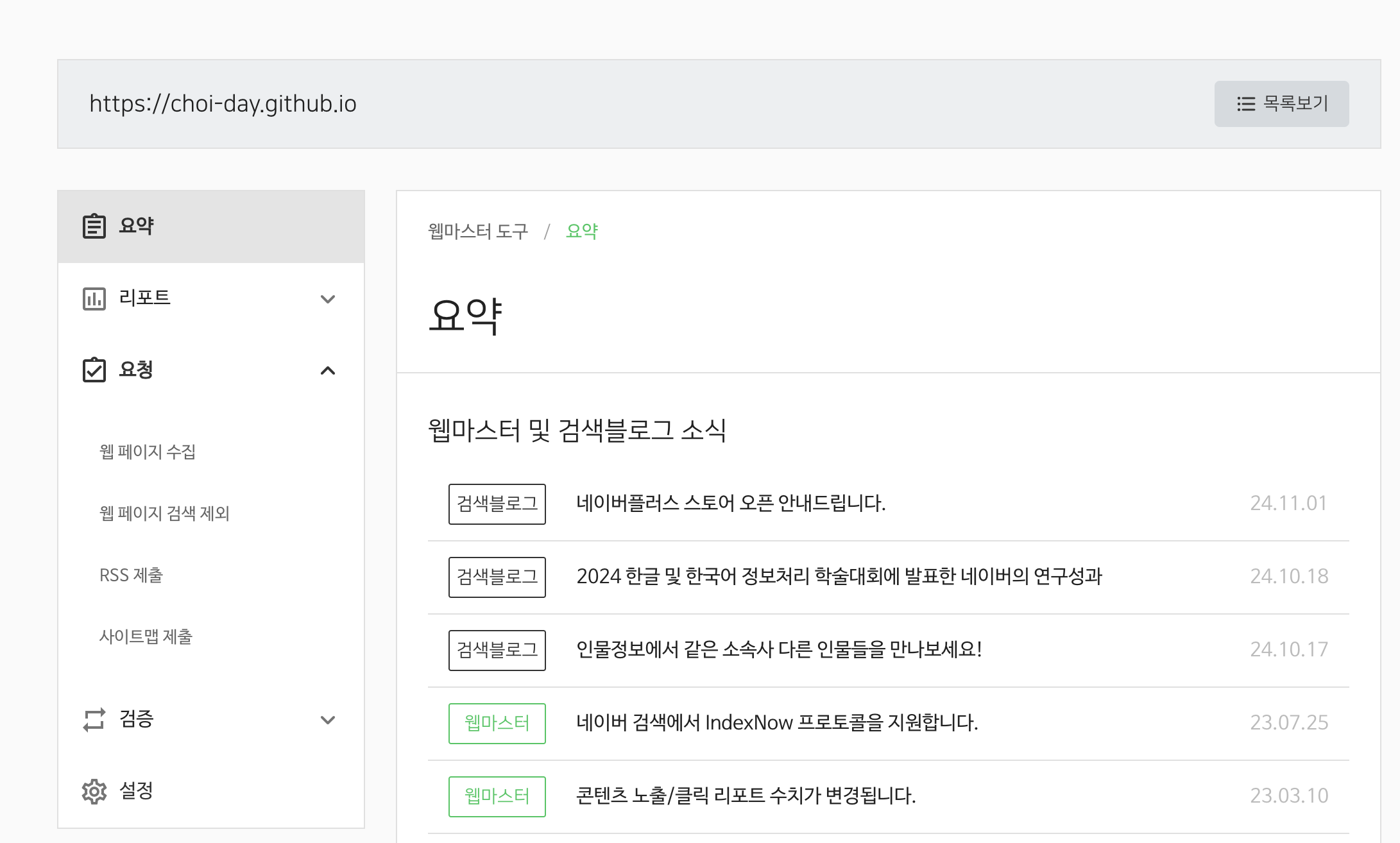The image size is (1400, 843).
Task: Click the list icon in 목록보기 button
Action: tap(1245, 104)
